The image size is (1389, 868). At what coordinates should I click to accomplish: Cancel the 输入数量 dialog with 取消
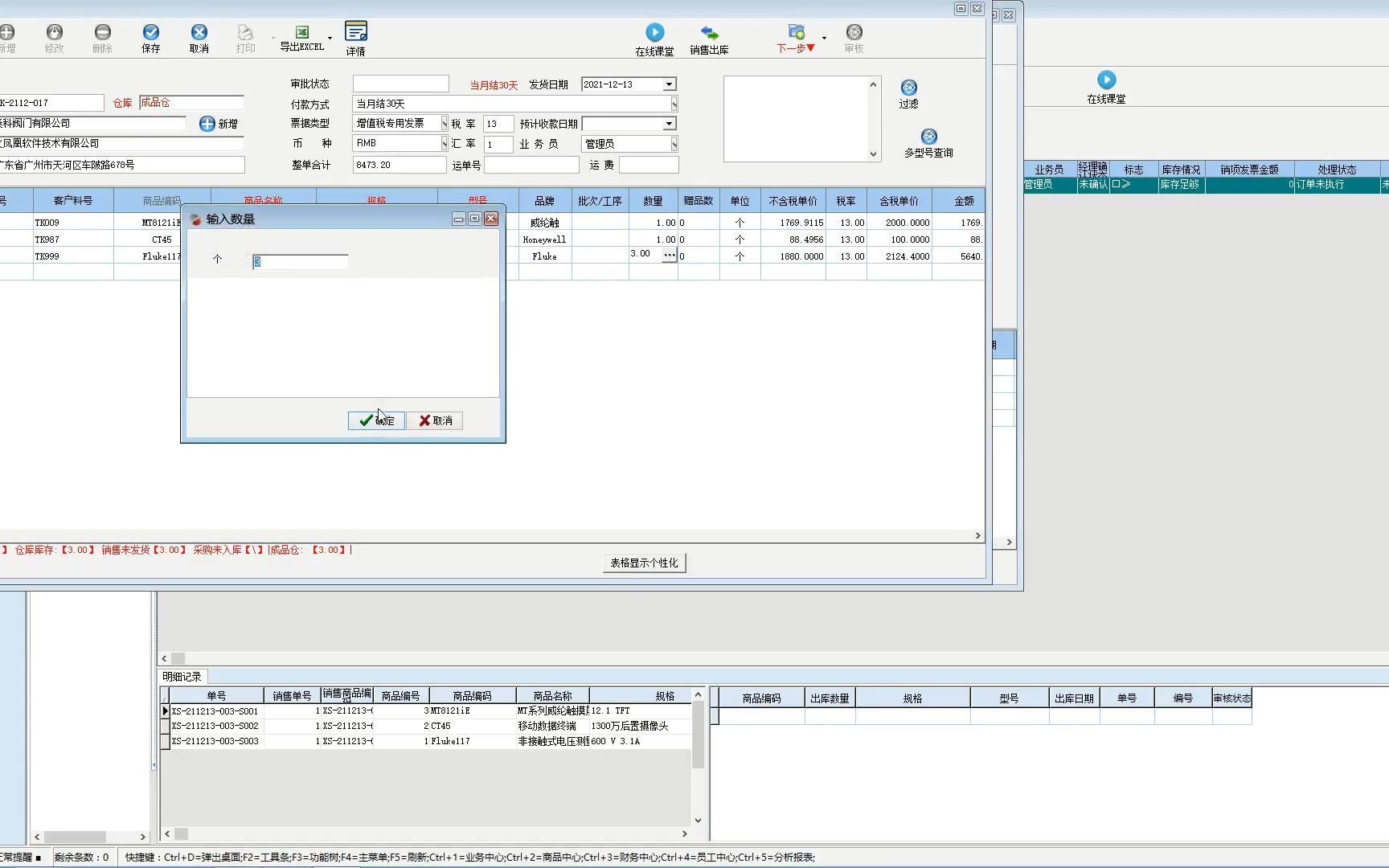coord(435,420)
